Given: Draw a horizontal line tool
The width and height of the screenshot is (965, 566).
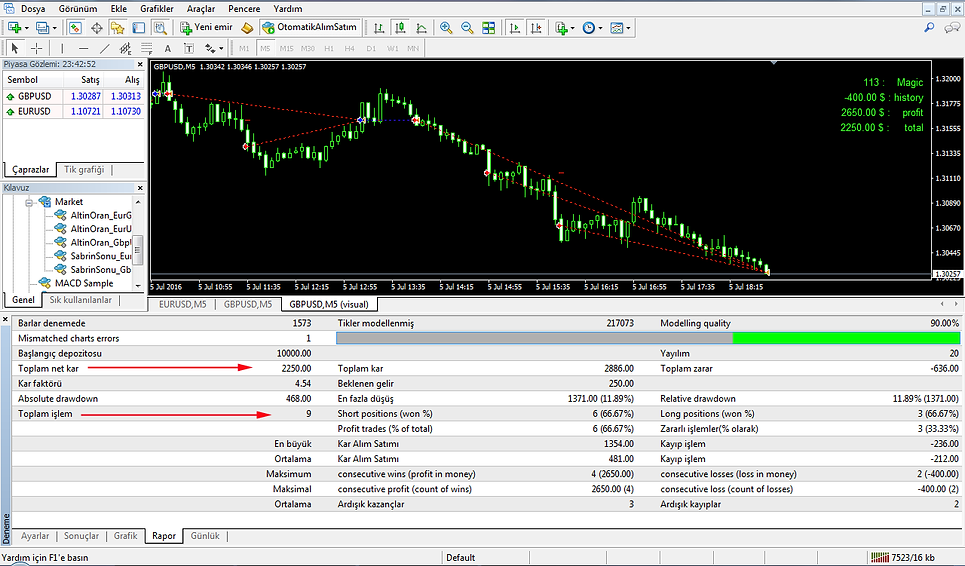Looking at the screenshot, I should click(83, 48).
